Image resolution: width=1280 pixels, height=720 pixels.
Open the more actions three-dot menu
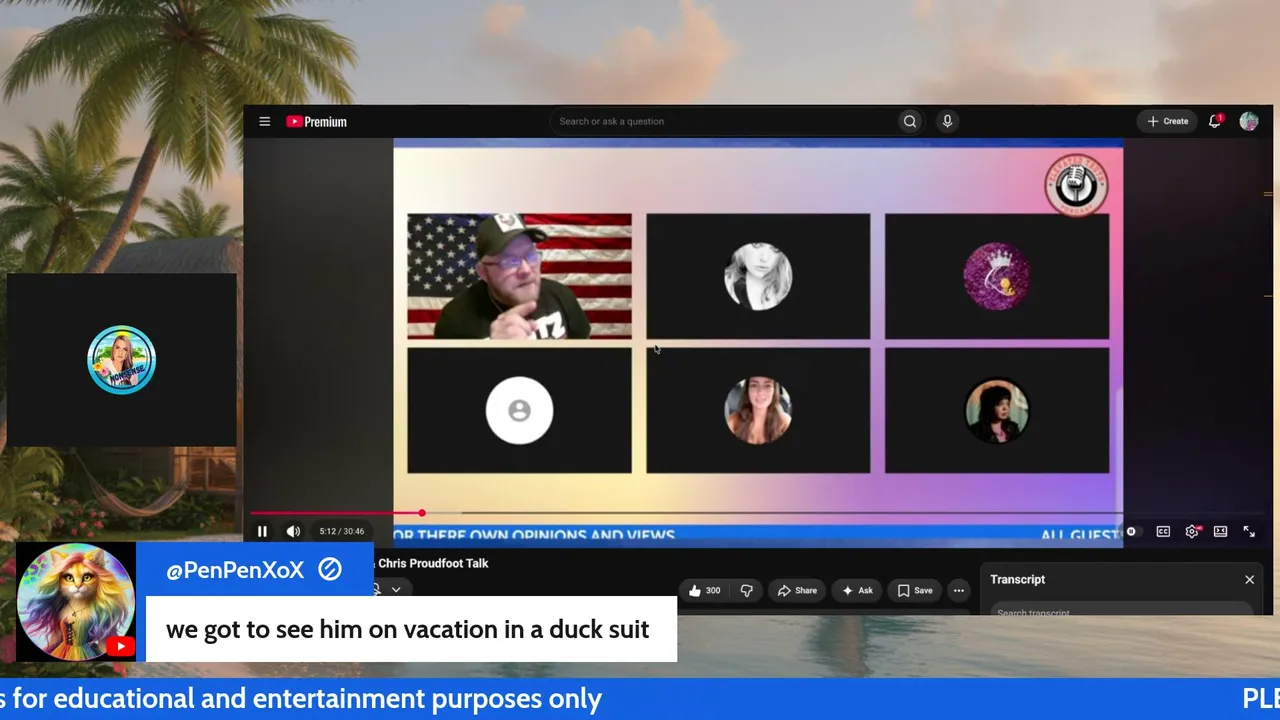[x=958, y=591]
